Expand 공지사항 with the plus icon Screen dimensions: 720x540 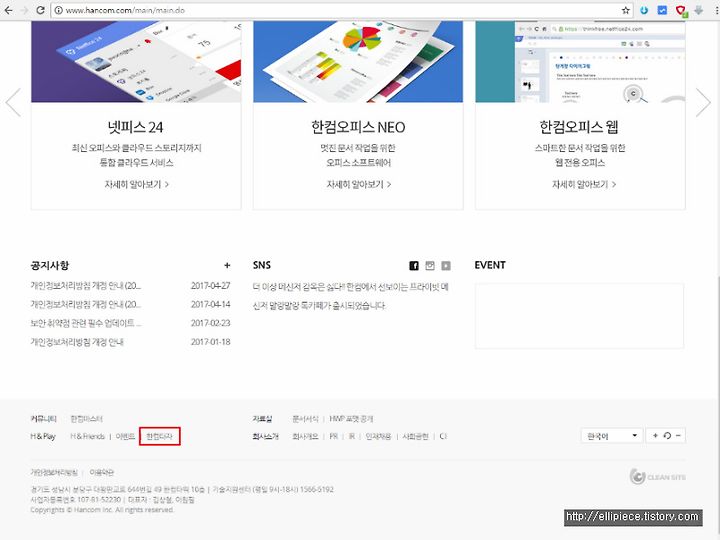point(227,265)
